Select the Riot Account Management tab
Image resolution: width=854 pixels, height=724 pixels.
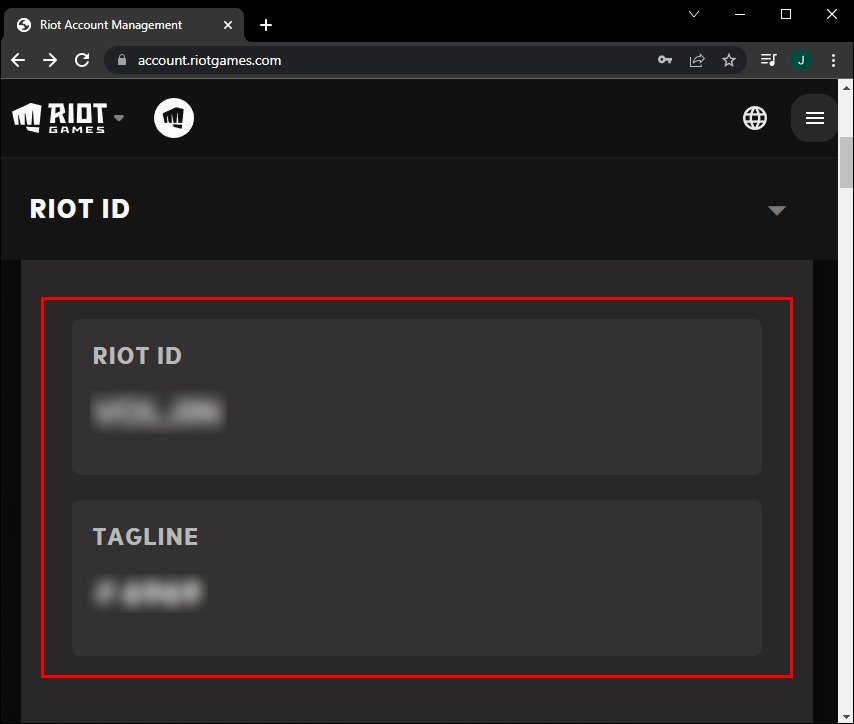(110, 25)
